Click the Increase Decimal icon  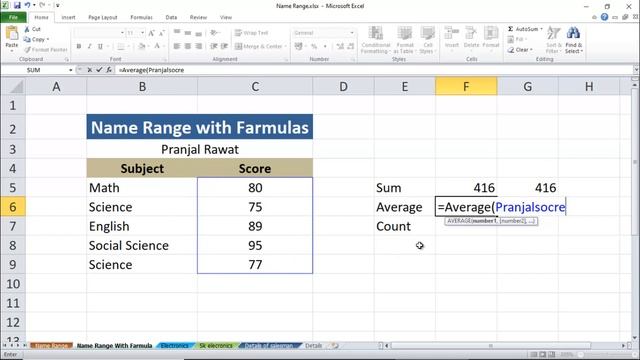click(x=340, y=47)
